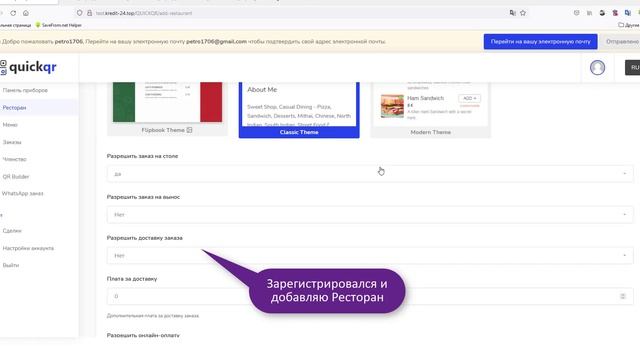Open QR Builder in the sidebar
Image resolution: width=640 pixels, height=360 pixels.
(x=16, y=177)
